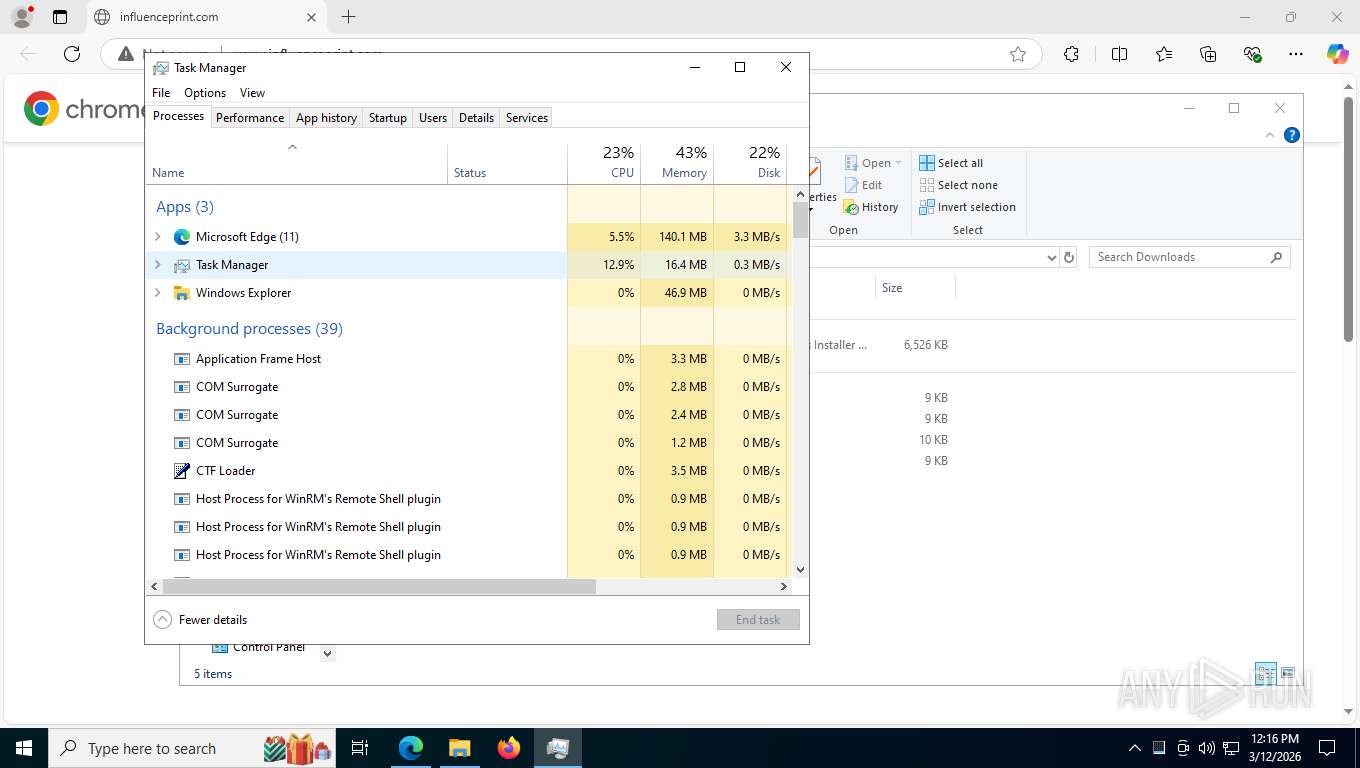Click Select none in Explorer ribbon
The height and width of the screenshot is (768, 1360).
958,185
